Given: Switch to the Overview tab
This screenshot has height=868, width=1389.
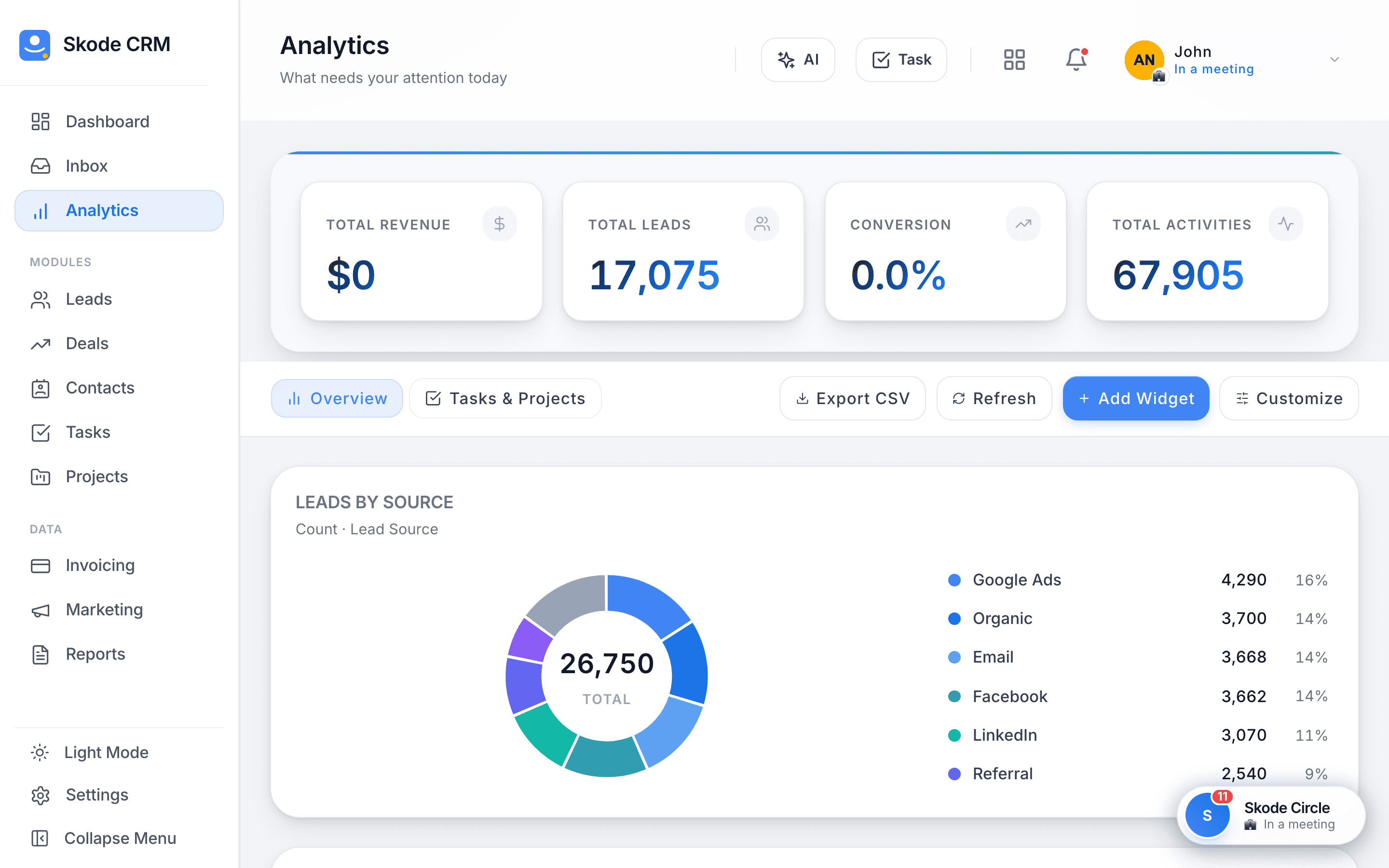Looking at the screenshot, I should [x=337, y=398].
